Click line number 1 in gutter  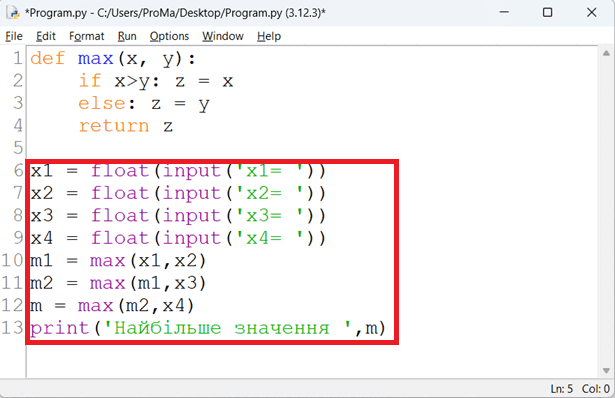(x=18, y=58)
